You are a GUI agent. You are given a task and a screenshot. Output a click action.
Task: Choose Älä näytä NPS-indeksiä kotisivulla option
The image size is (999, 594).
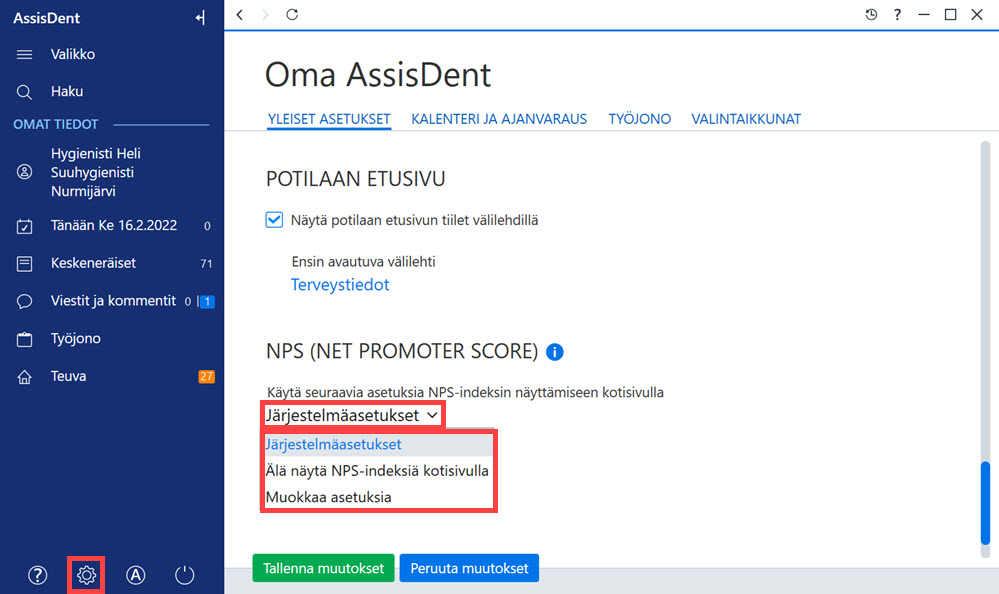(x=379, y=470)
